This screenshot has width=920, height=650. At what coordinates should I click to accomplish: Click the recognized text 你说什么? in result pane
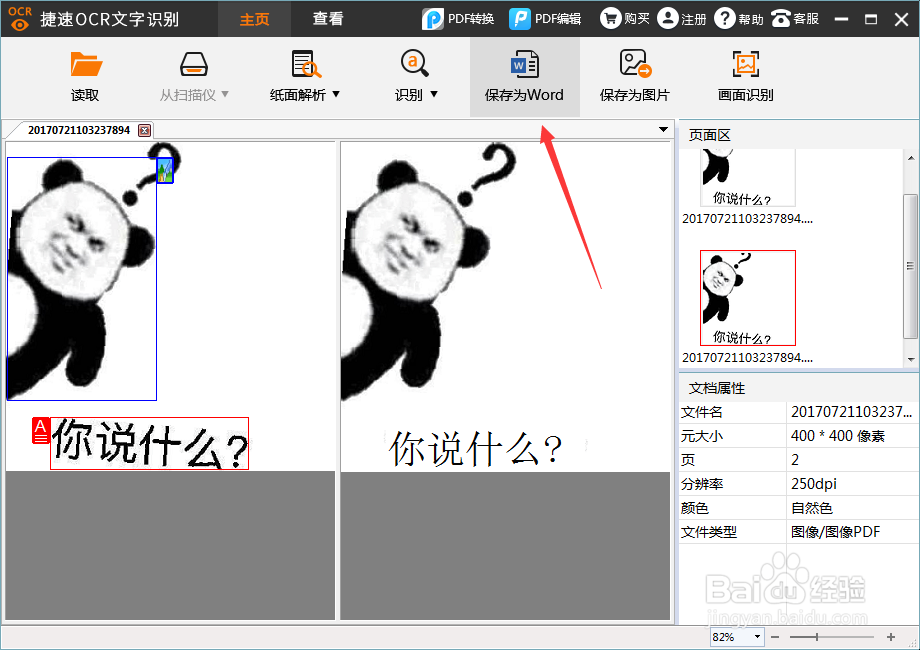tap(476, 449)
